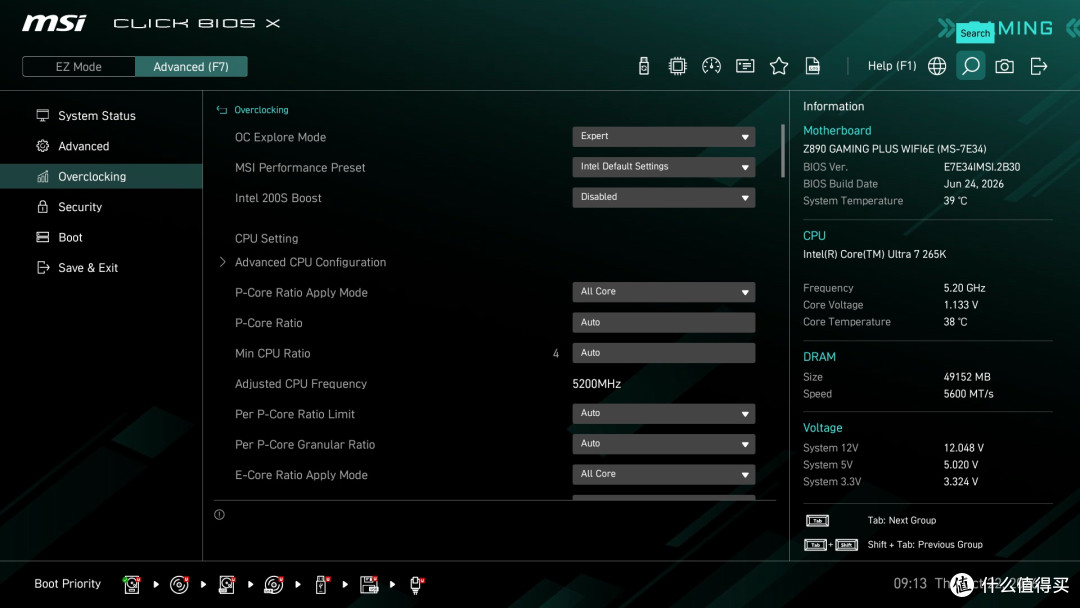Open the M-Flash USB update icon
The image size is (1080, 608).
(644, 66)
